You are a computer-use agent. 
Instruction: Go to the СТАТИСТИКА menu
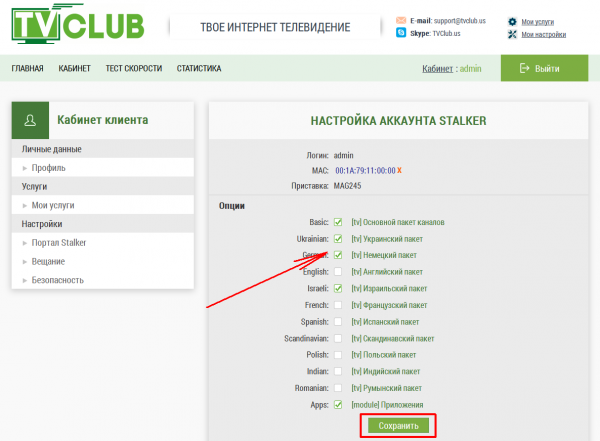[199, 69]
